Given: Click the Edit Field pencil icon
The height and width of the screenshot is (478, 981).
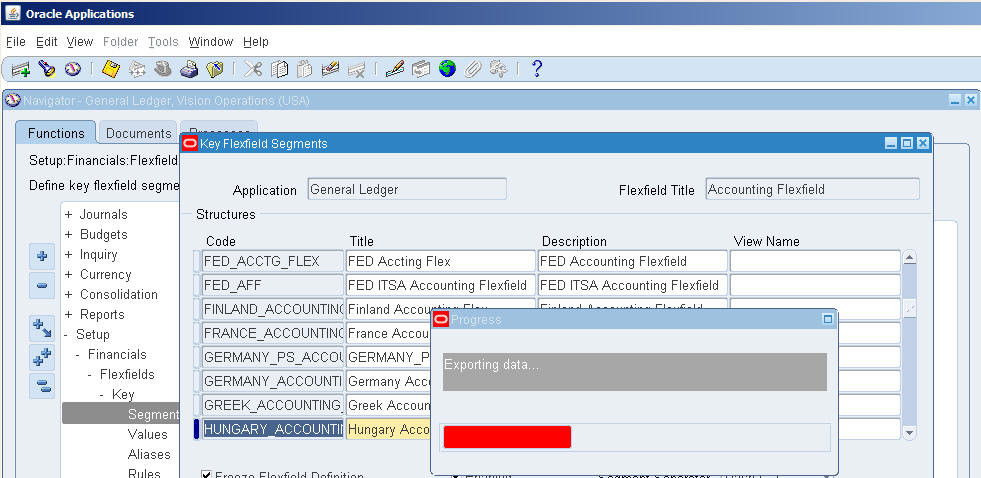Looking at the screenshot, I should coord(395,69).
